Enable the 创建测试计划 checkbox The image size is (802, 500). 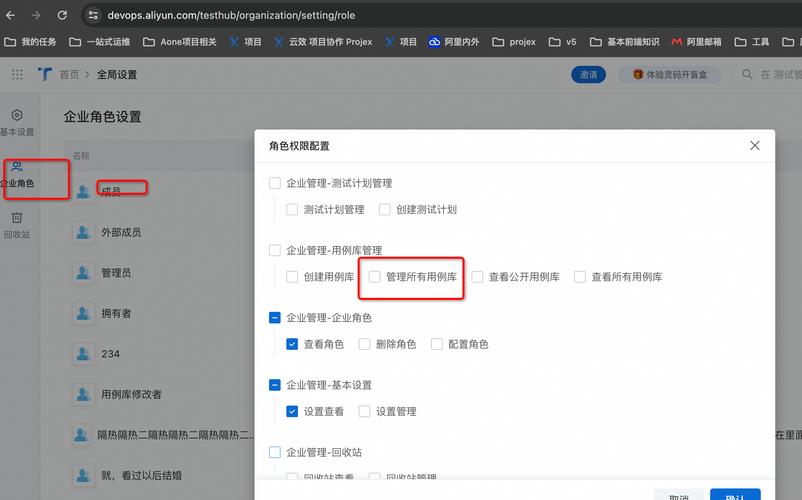(x=385, y=210)
